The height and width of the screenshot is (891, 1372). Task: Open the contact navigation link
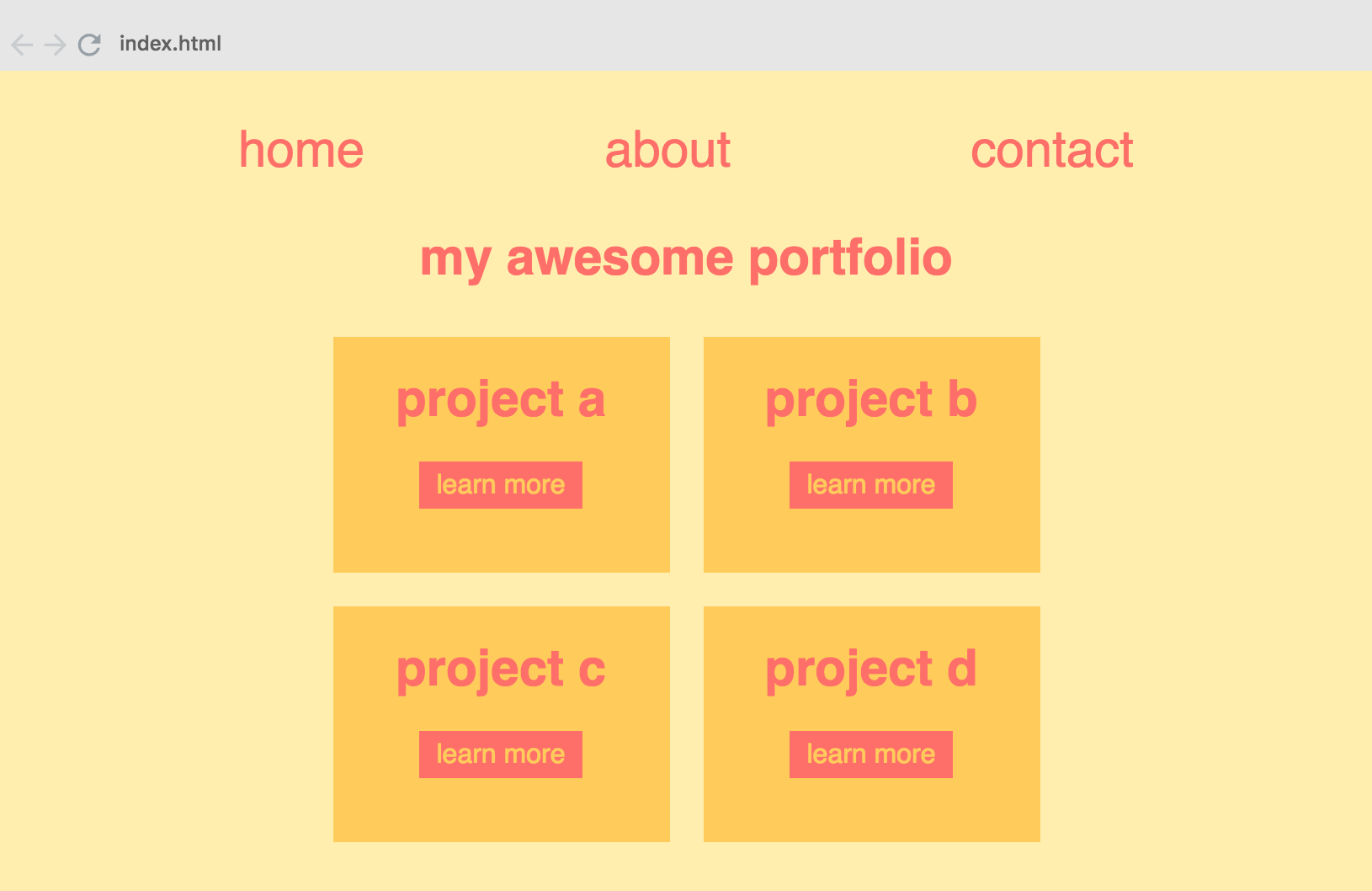click(x=1052, y=151)
